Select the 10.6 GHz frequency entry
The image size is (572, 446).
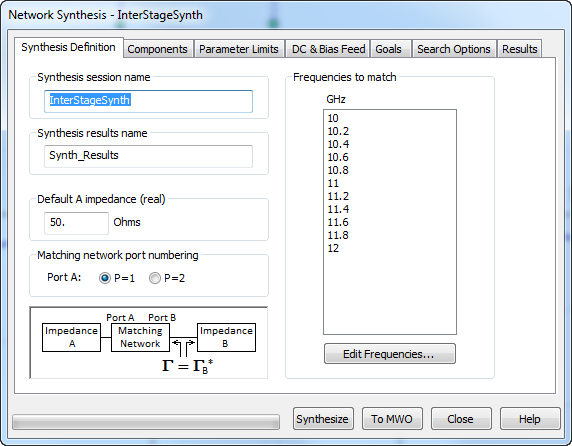click(x=338, y=157)
